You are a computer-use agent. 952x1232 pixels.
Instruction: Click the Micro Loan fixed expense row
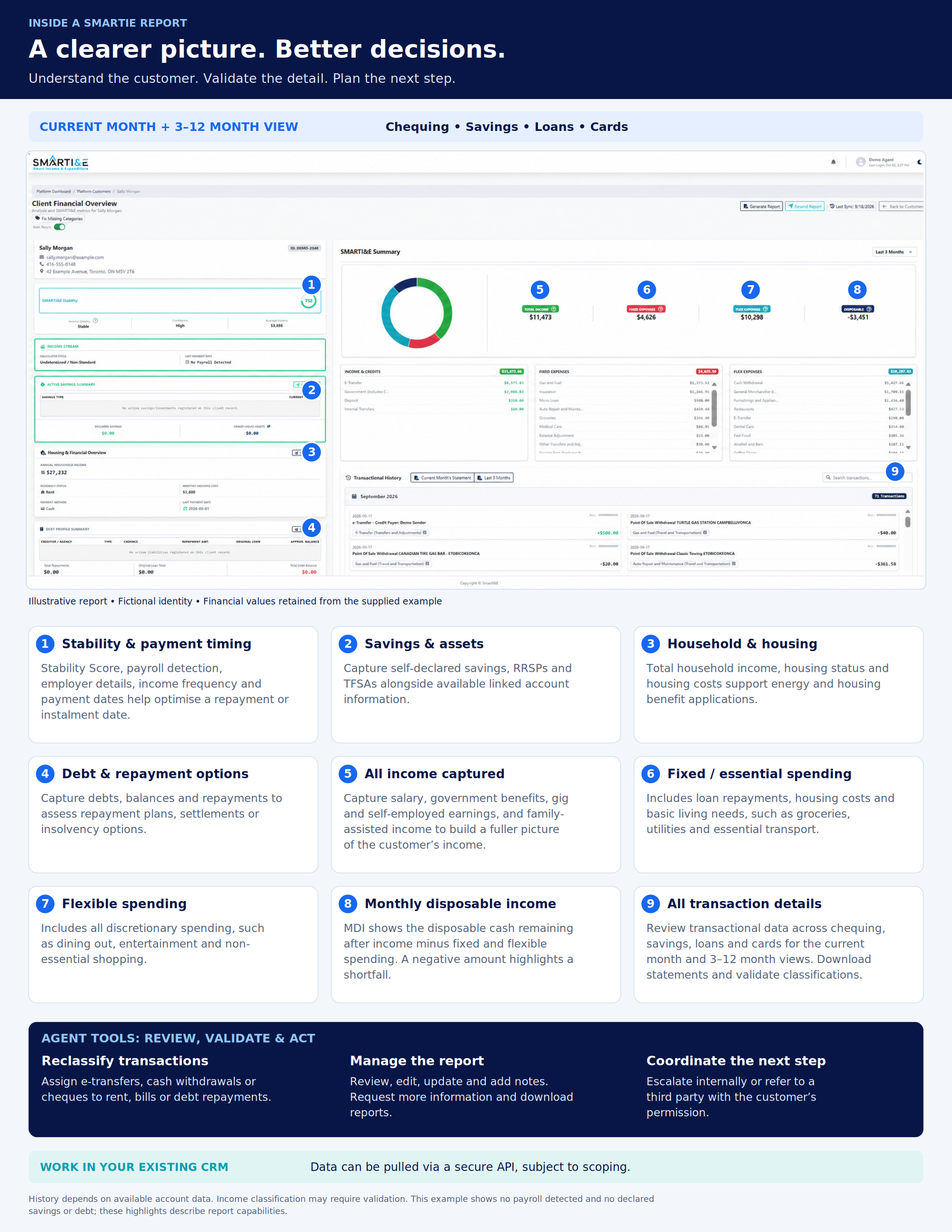point(624,400)
